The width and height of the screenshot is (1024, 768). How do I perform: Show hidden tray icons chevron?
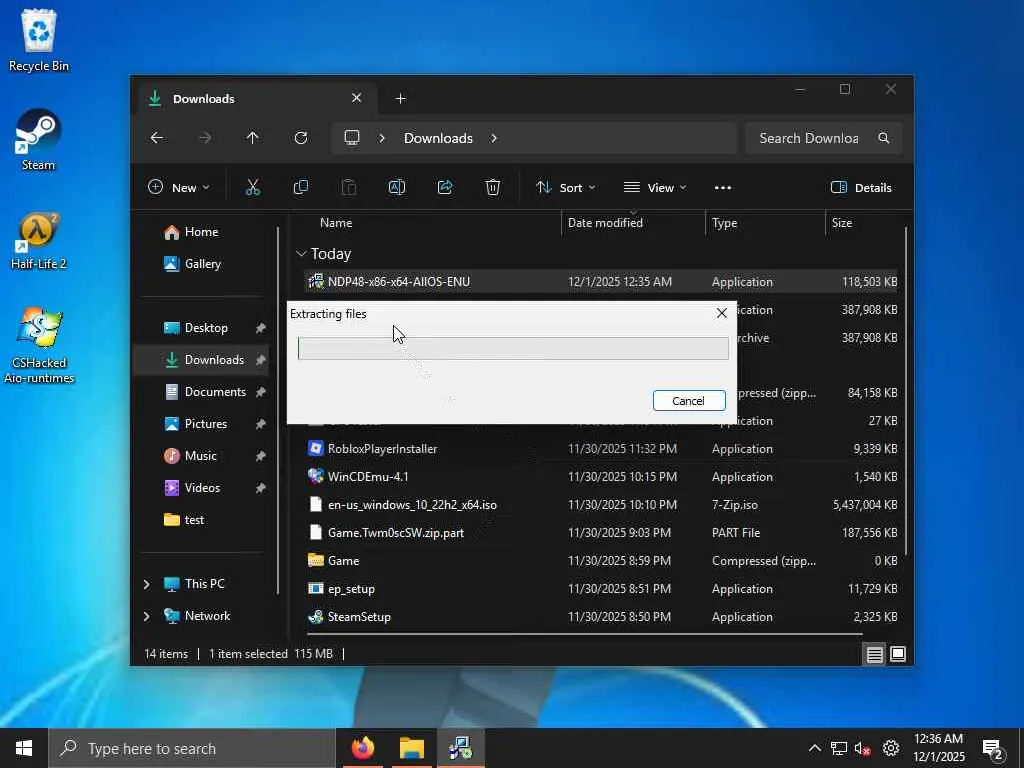click(x=814, y=748)
